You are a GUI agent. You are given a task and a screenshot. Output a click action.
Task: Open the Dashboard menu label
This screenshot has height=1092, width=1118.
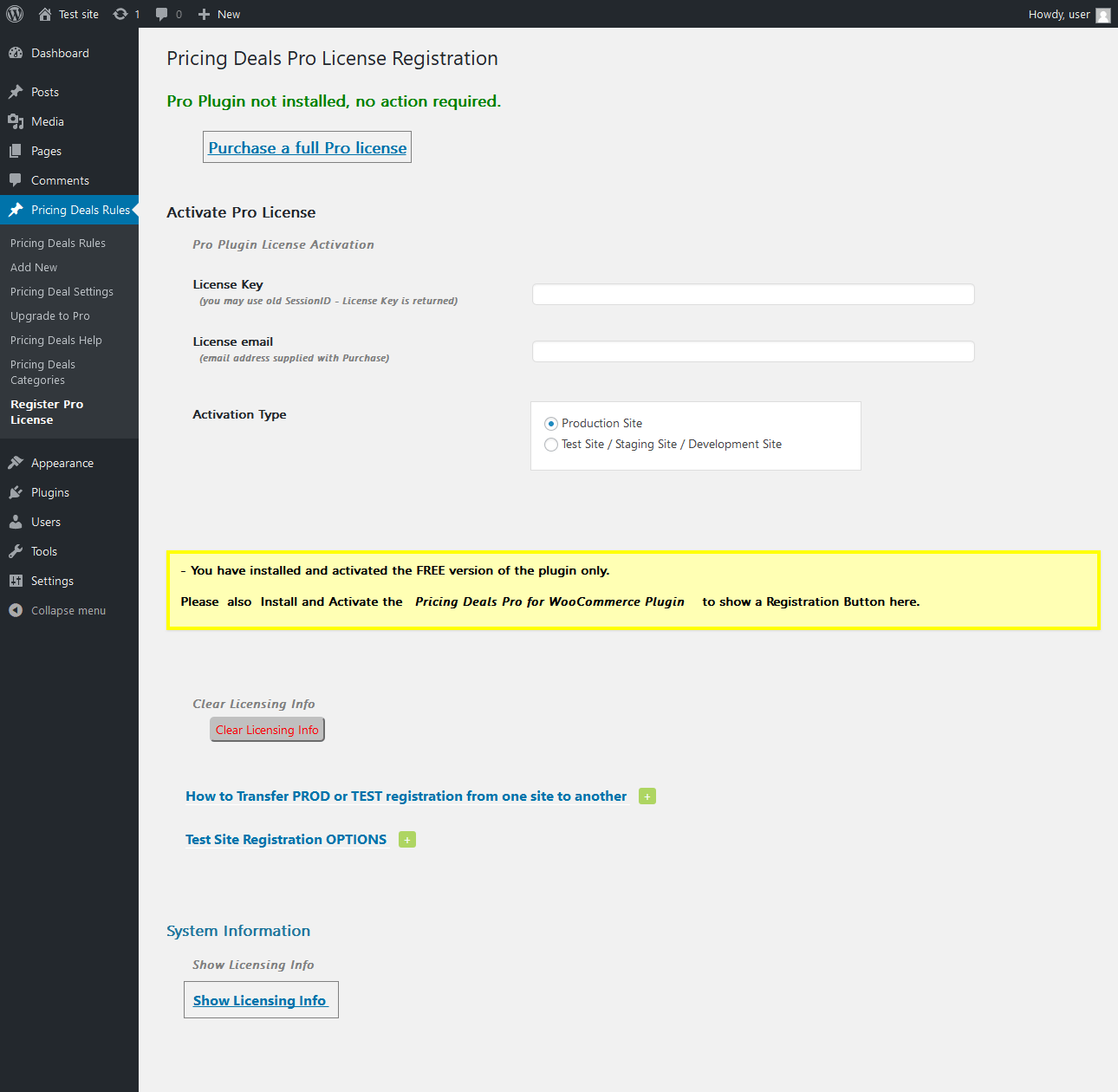pos(60,53)
